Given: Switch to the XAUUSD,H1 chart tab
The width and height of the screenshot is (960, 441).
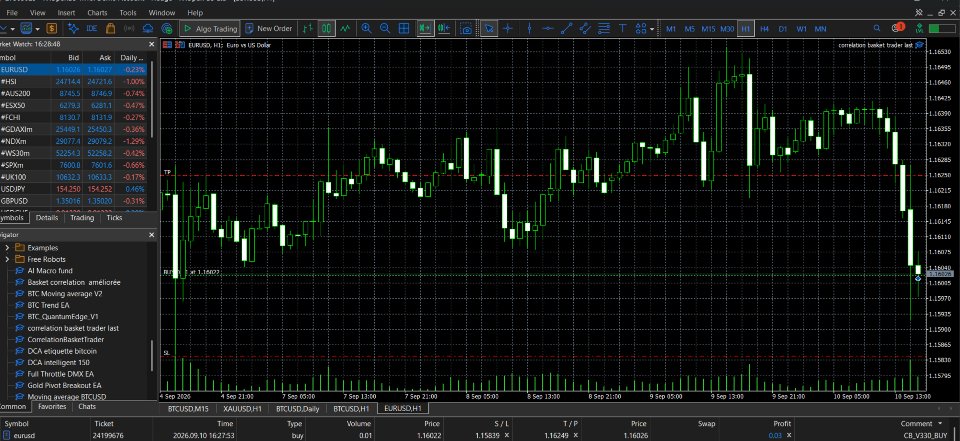Looking at the screenshot, I should pos(242,408).
